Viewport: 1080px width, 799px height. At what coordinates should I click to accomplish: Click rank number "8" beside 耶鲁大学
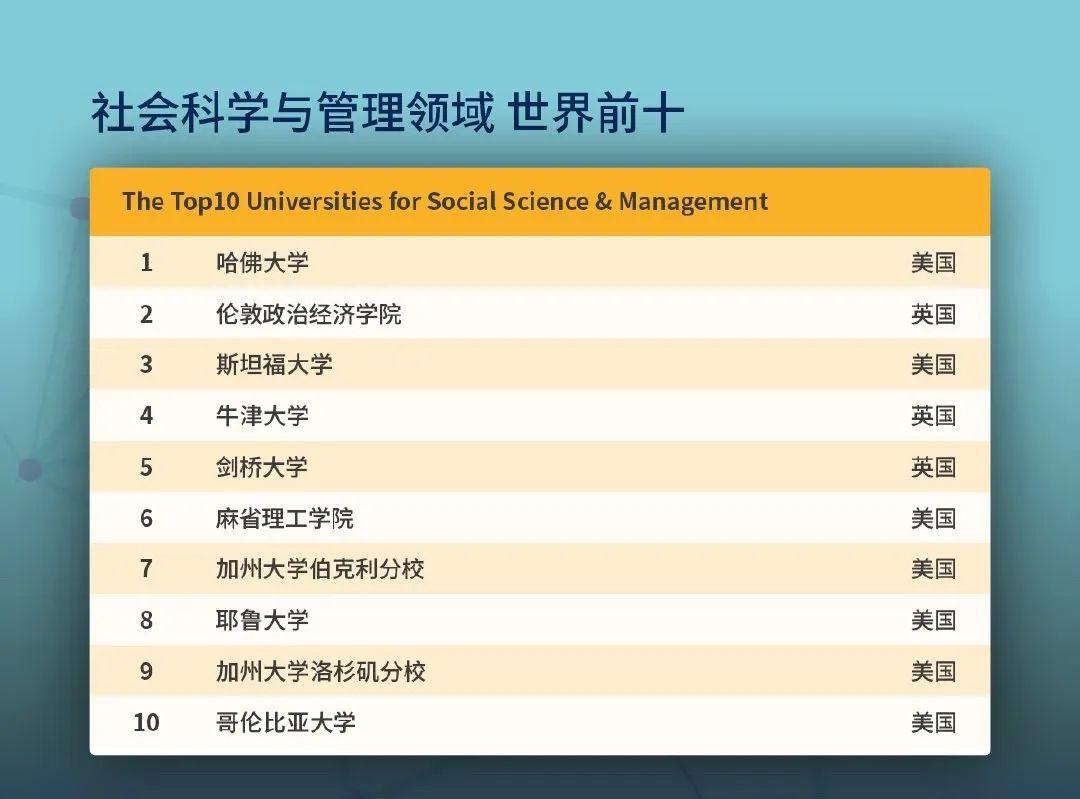pos(146,620)
